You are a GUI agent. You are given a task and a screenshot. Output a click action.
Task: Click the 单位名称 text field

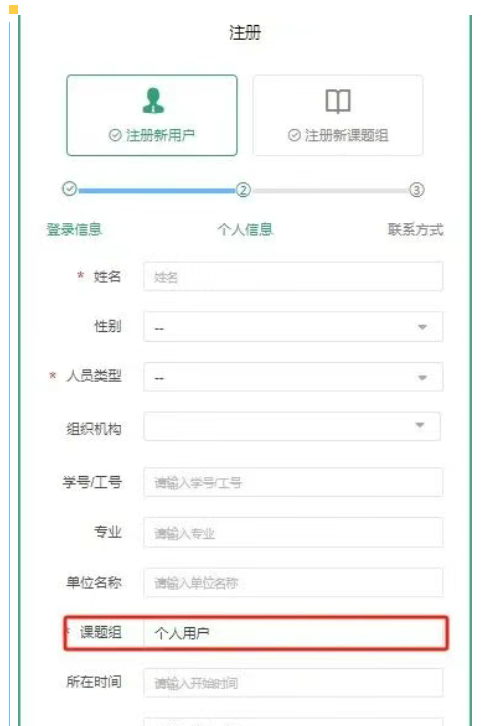coord(293,582)
